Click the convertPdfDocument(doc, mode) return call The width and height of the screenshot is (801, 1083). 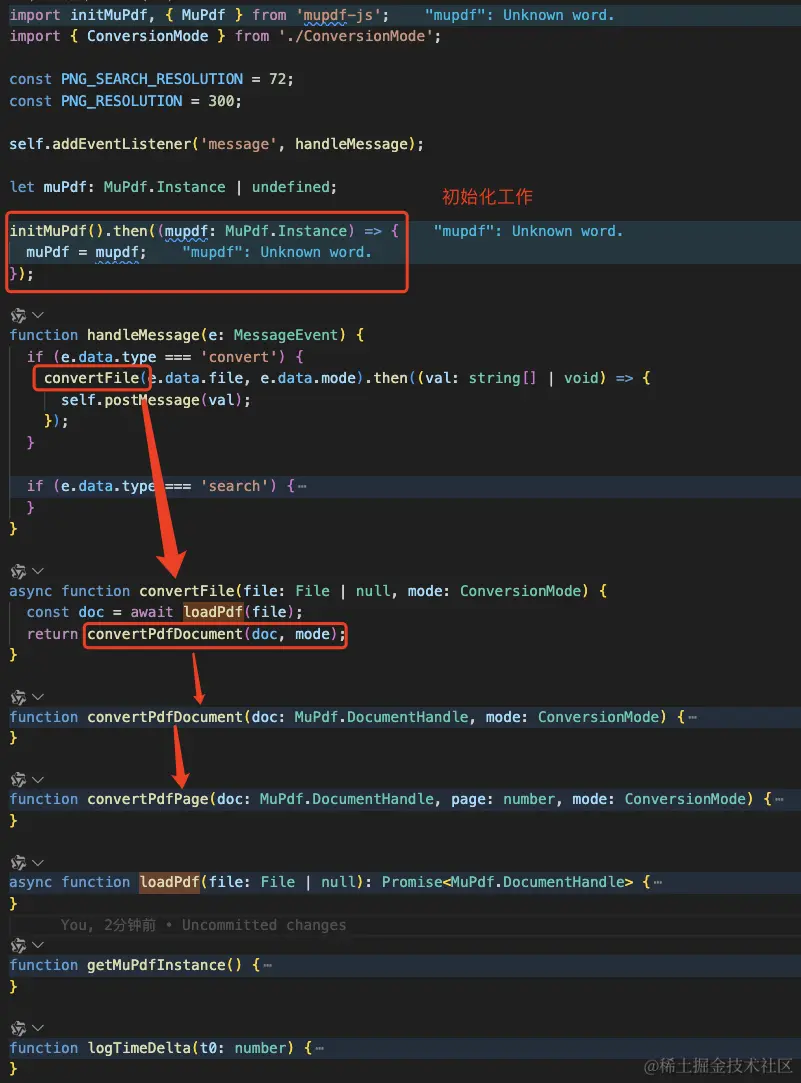click(215, 634)
